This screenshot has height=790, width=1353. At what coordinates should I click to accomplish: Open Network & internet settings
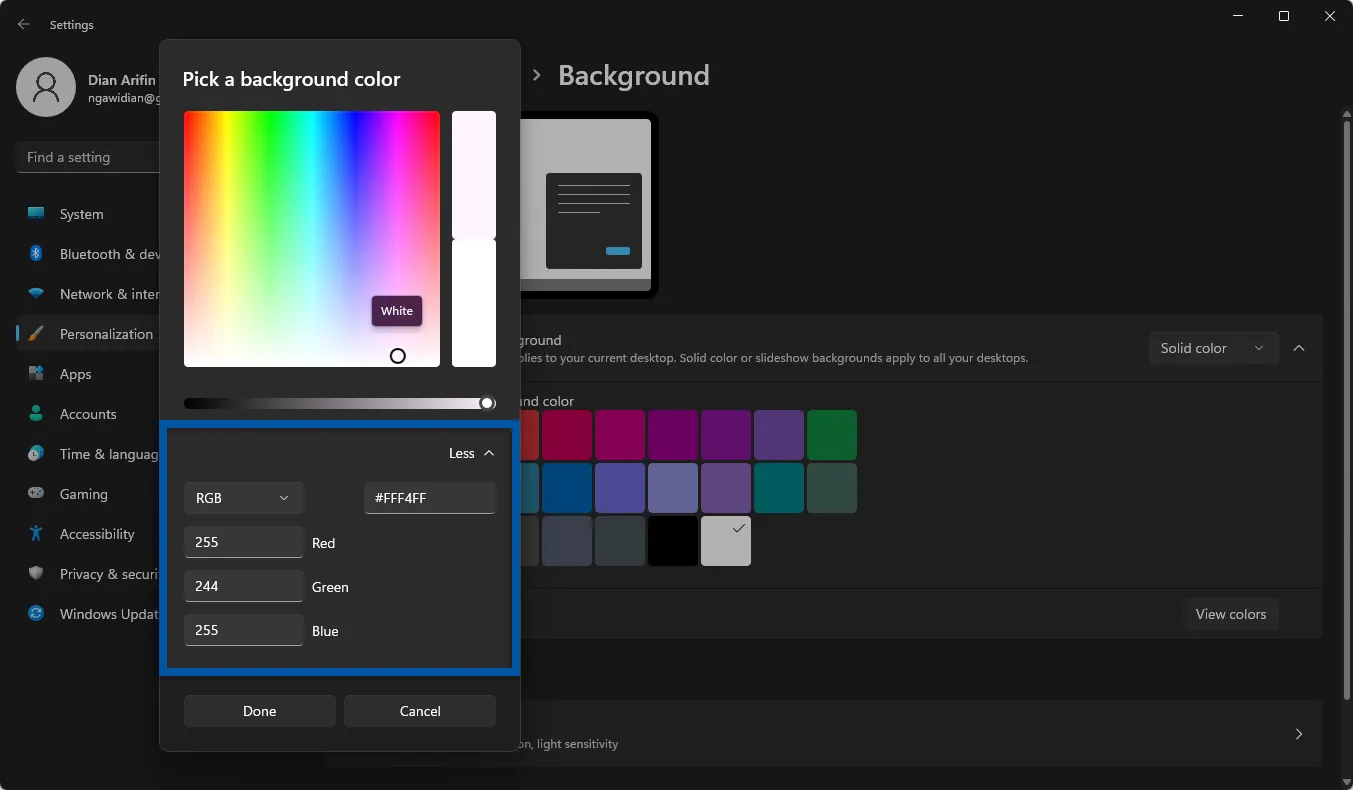[105, 294]
